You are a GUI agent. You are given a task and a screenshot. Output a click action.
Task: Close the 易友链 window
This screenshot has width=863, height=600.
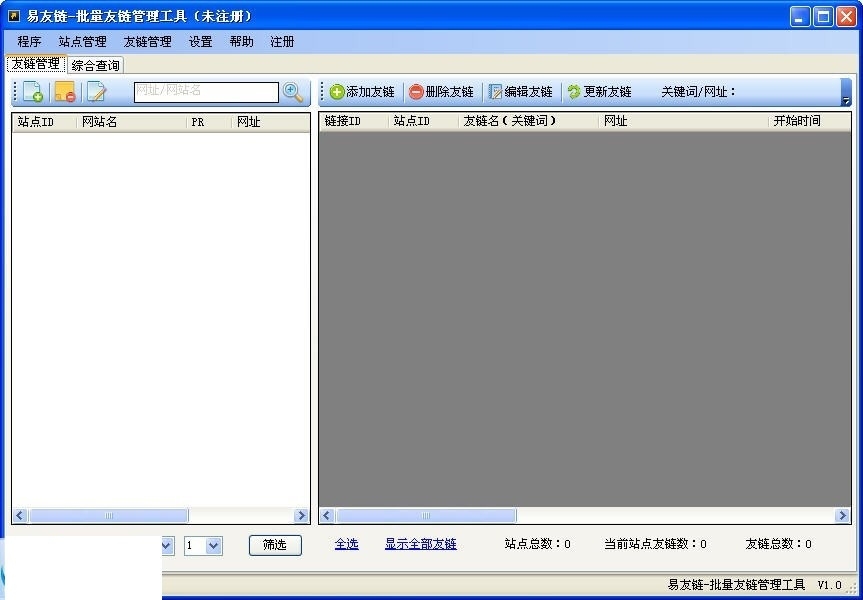pyautogui.click(x=846, y=17)
